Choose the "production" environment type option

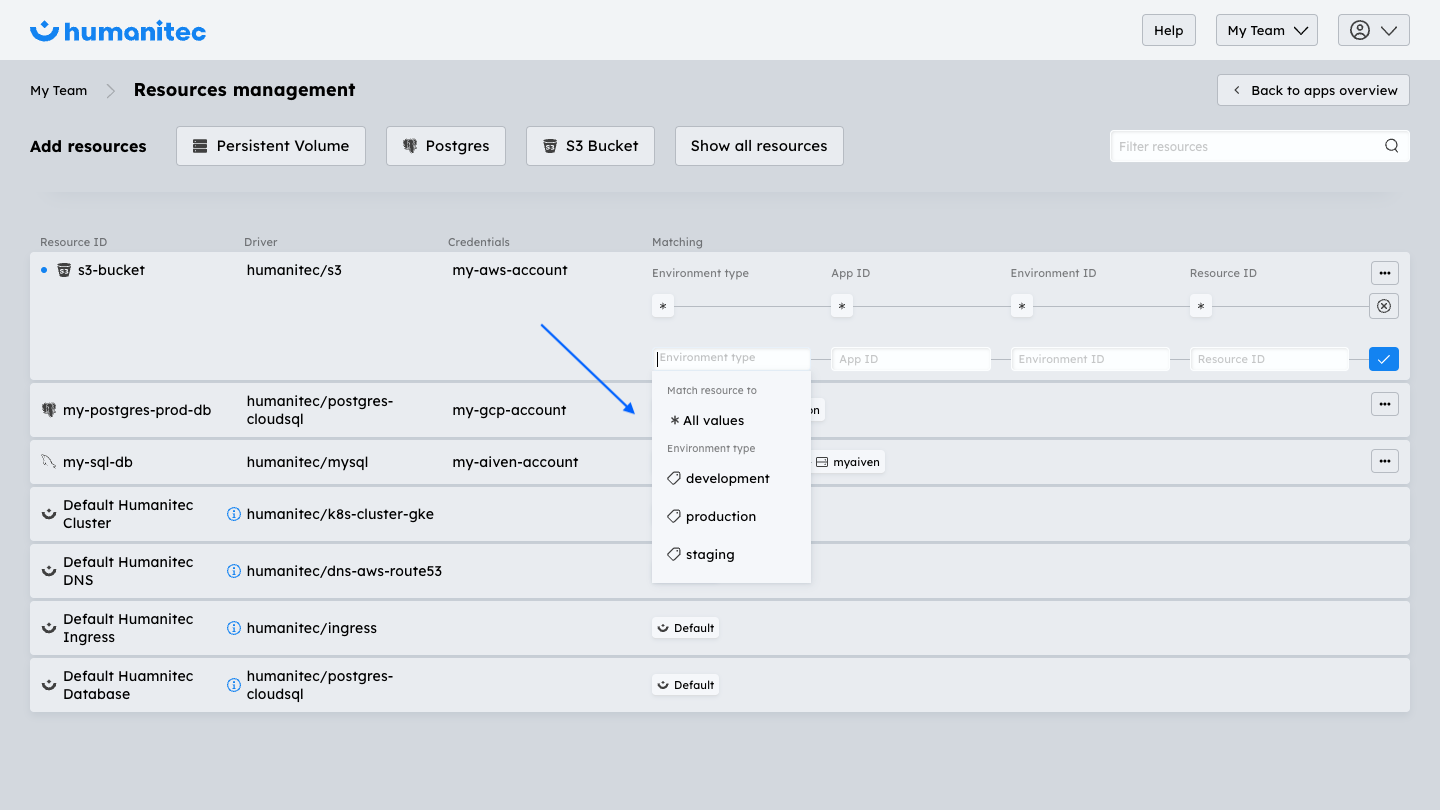click(x=720, y=517)
